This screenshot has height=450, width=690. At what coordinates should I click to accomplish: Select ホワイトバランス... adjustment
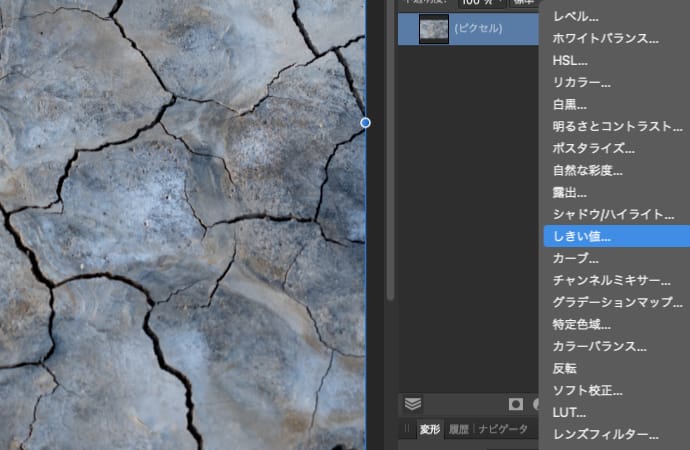(x=605, y=39)
